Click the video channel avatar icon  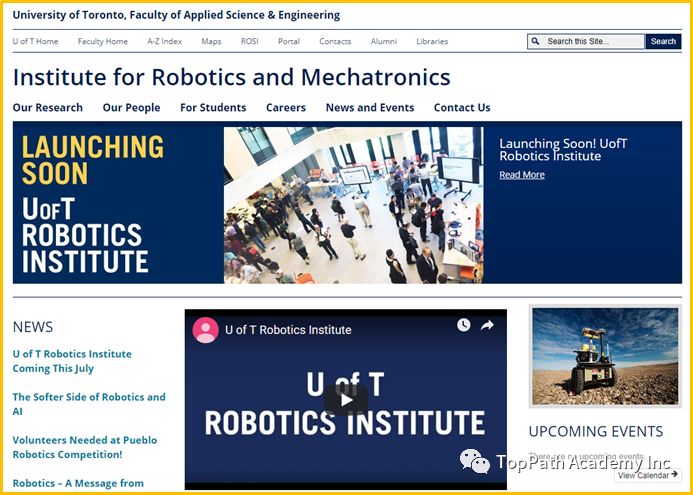coord(206,330)
